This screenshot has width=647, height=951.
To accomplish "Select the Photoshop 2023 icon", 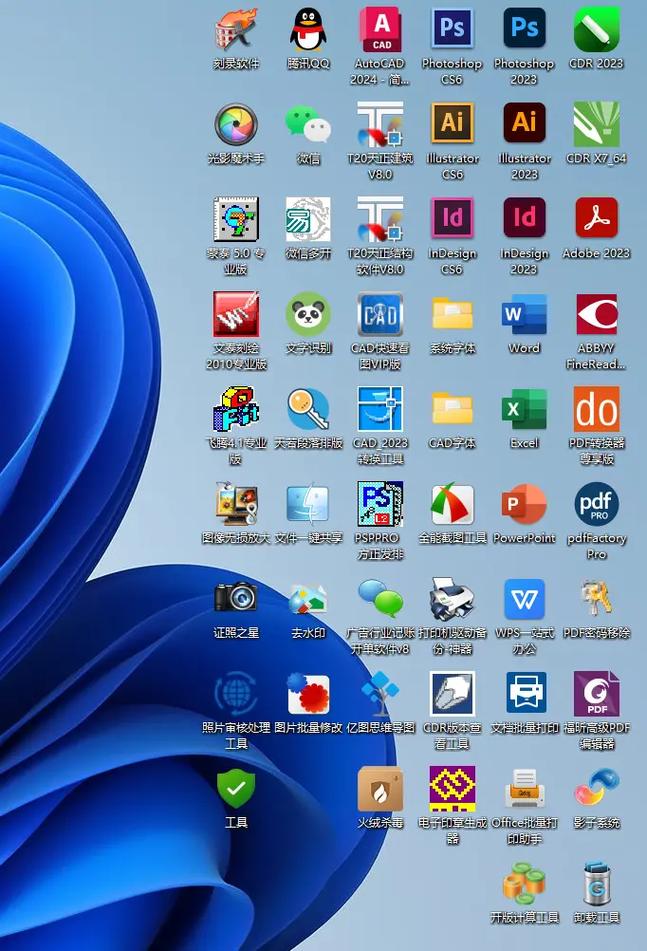I will 524,30.
